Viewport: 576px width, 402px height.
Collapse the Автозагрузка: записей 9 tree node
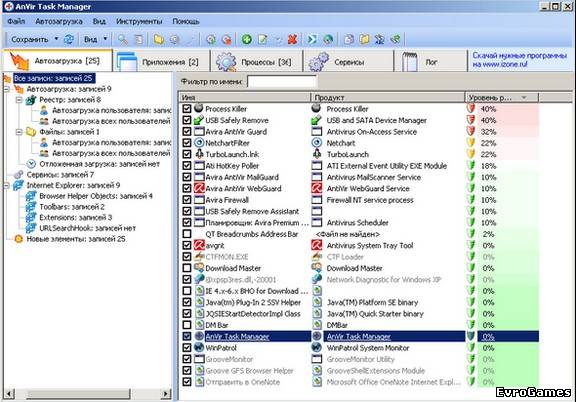point(6,89)
